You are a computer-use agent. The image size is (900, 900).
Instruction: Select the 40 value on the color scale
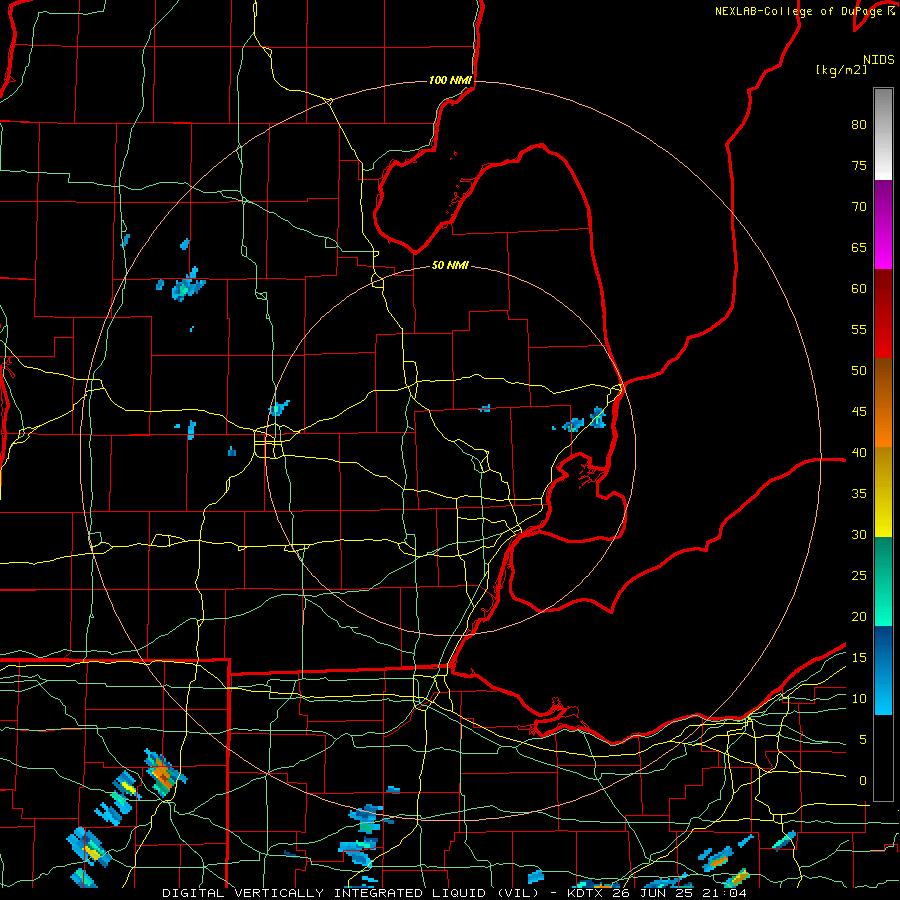point(859,452)
